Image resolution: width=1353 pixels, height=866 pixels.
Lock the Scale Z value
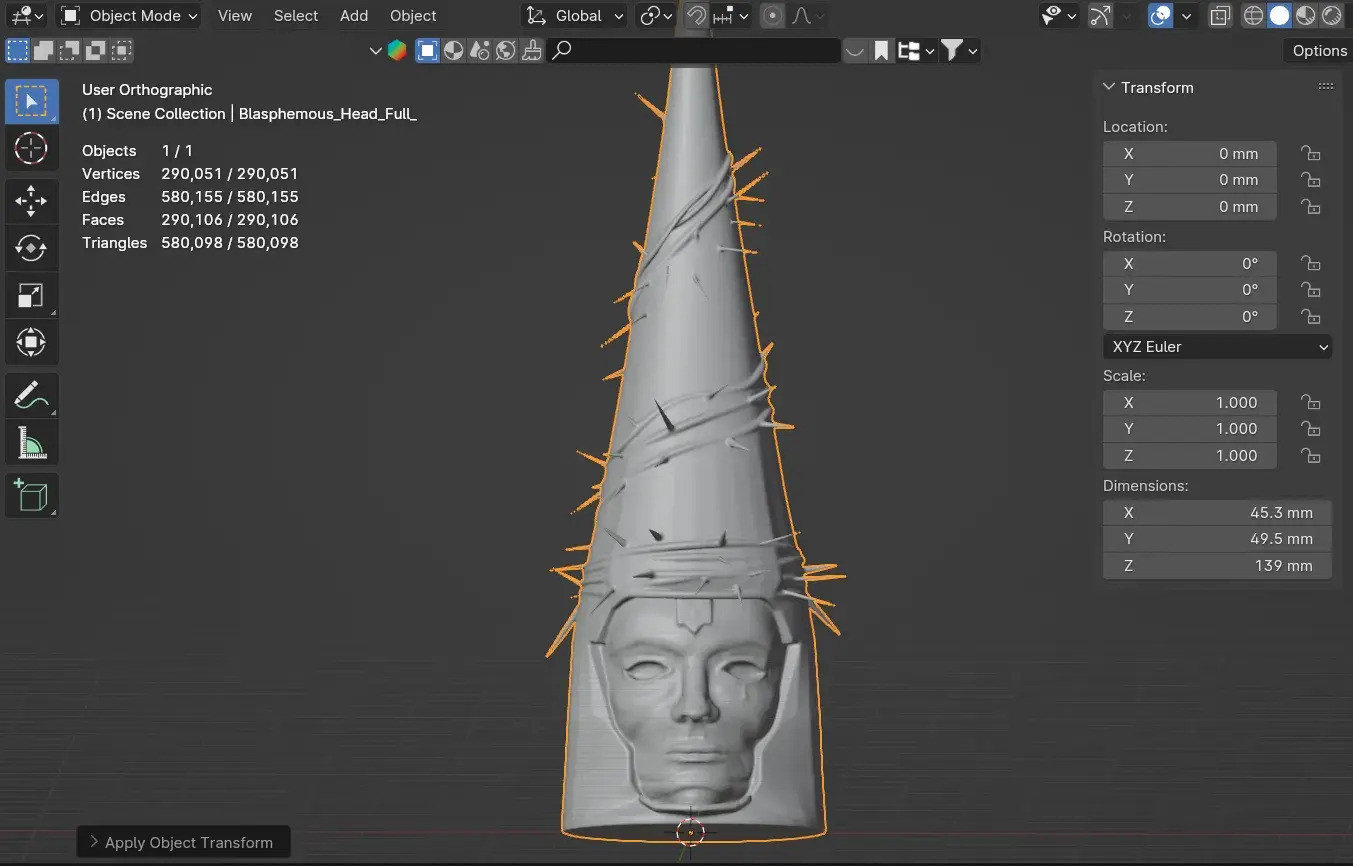(x=1310, y=456)
